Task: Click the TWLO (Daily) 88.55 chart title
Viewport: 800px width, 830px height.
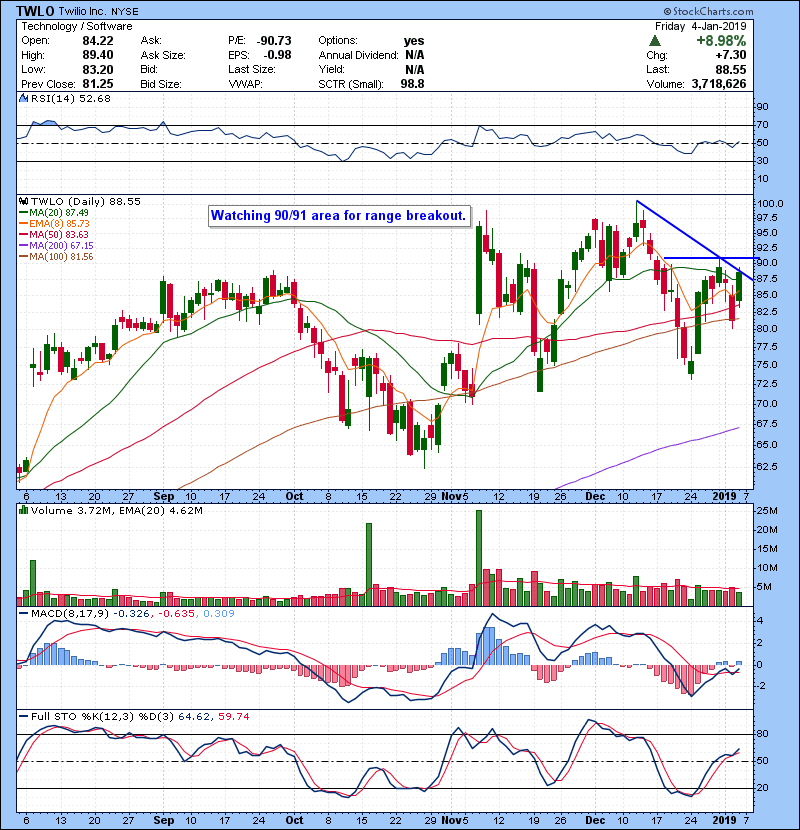Action: (86, 201)
